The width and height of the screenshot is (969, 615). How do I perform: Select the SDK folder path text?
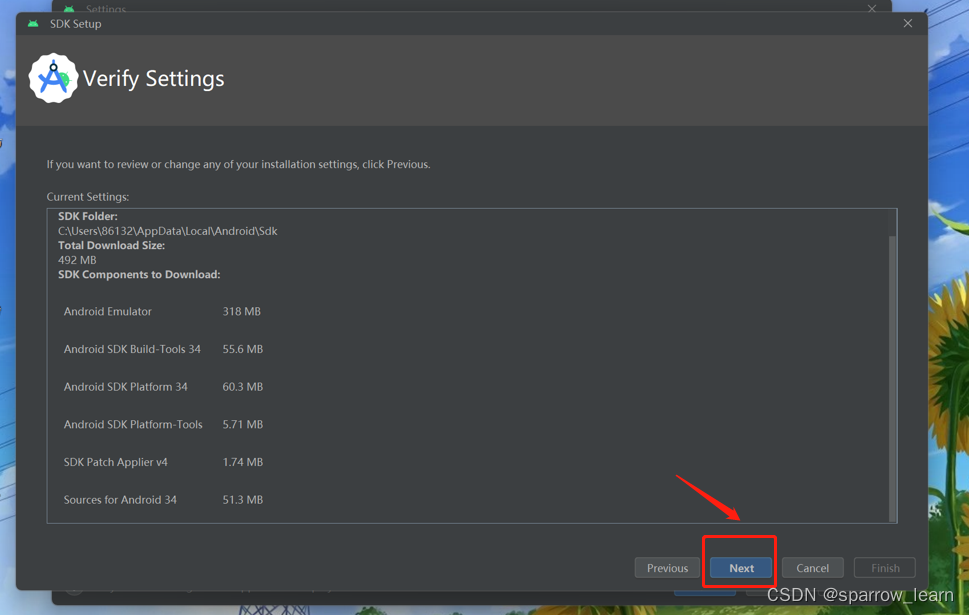pyautogui.click(x=167, y=231)
